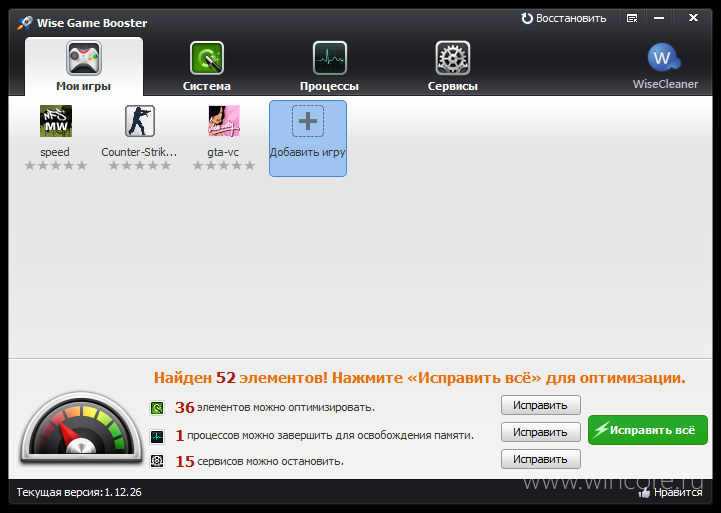Click Исправить for 36 optimizable elements

(x=541, y=405)
